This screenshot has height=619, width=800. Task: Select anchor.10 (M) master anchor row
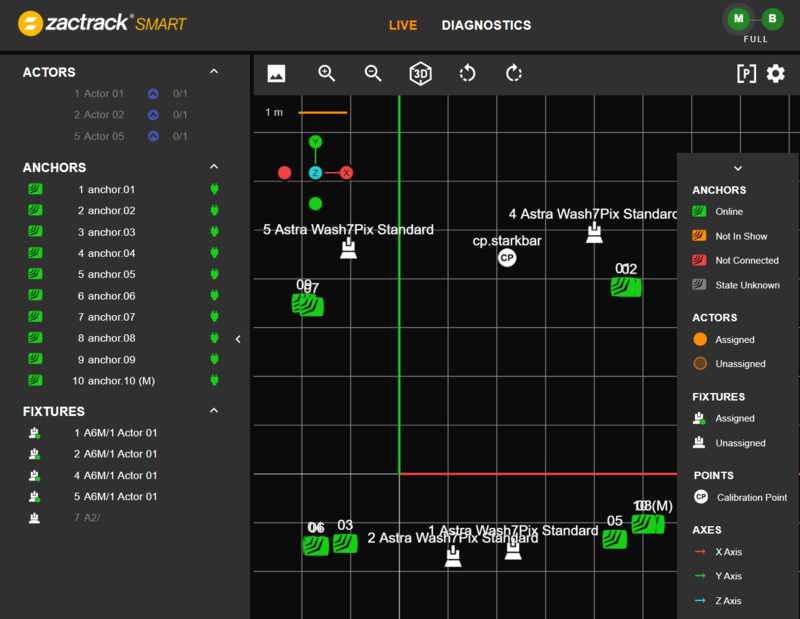[113, 381]
